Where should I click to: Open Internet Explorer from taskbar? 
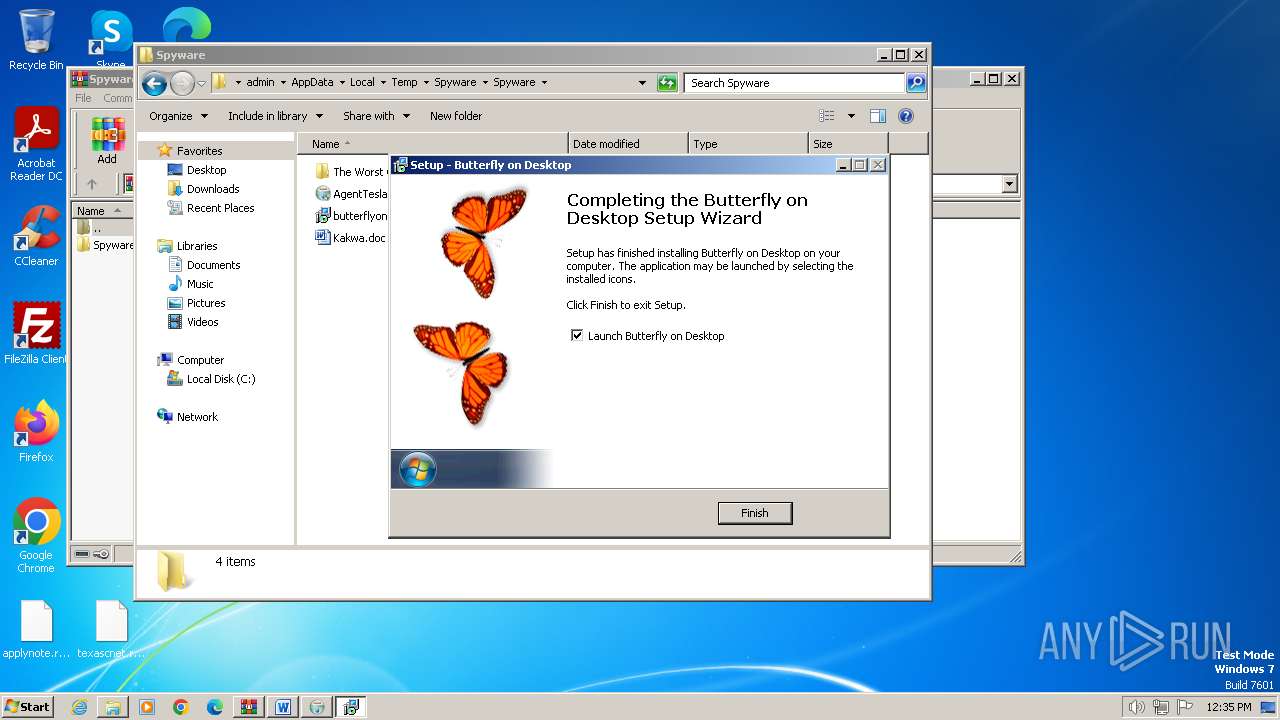coord(79,707)
